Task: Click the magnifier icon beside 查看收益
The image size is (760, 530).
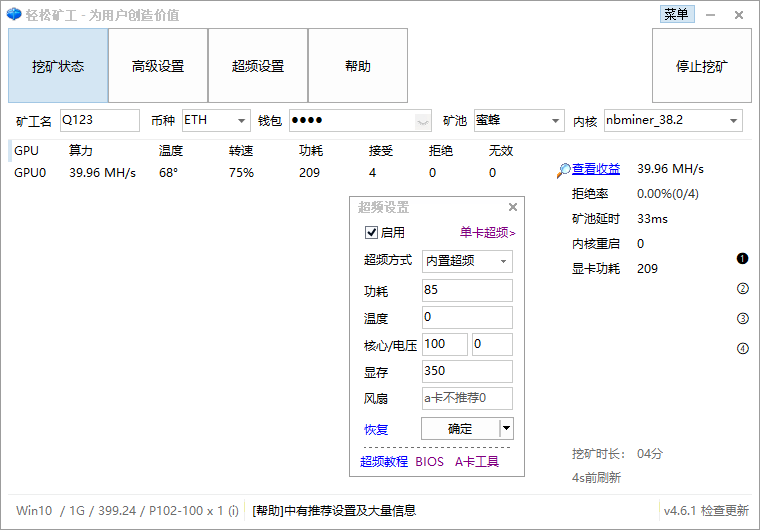Action: coord(564,170)
